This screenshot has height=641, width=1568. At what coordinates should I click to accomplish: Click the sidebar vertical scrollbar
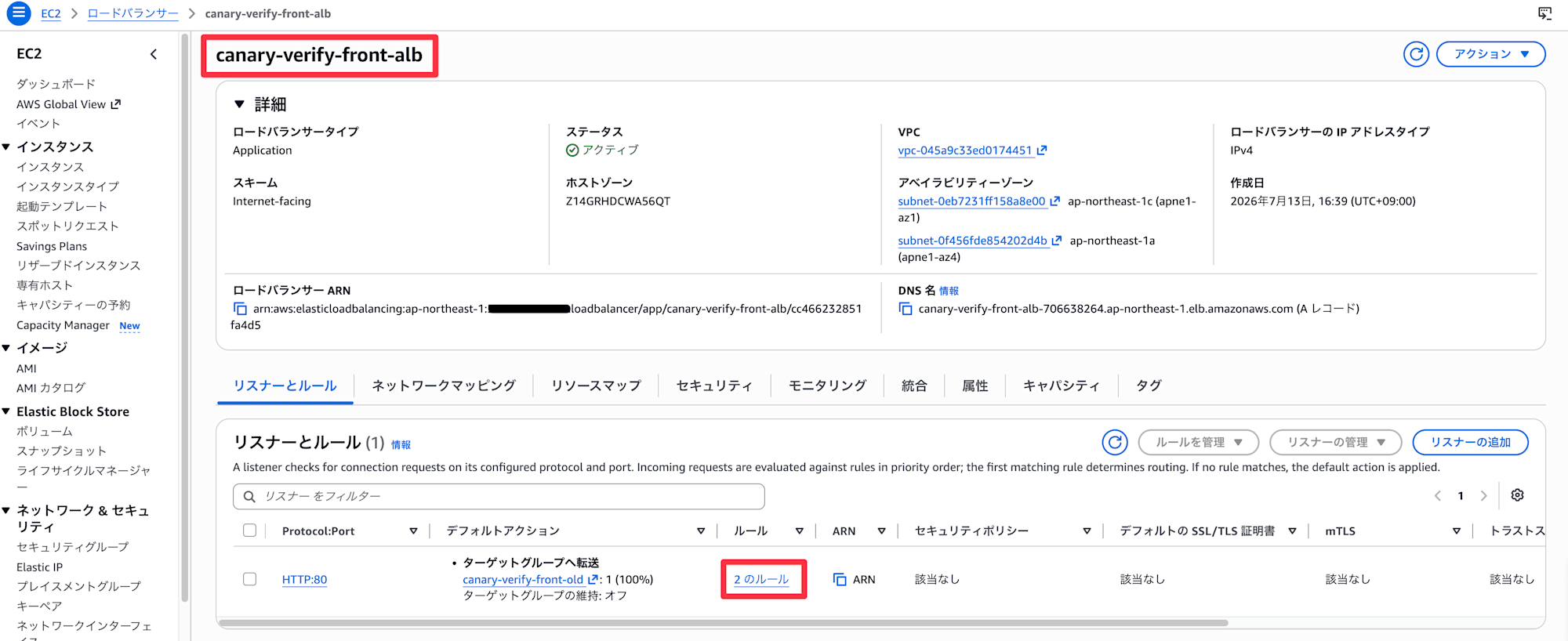pos(185,317)
